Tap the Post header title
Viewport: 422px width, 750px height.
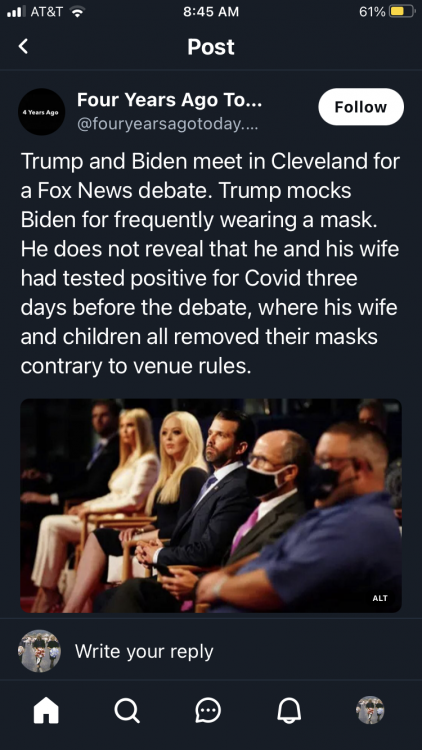211,46
